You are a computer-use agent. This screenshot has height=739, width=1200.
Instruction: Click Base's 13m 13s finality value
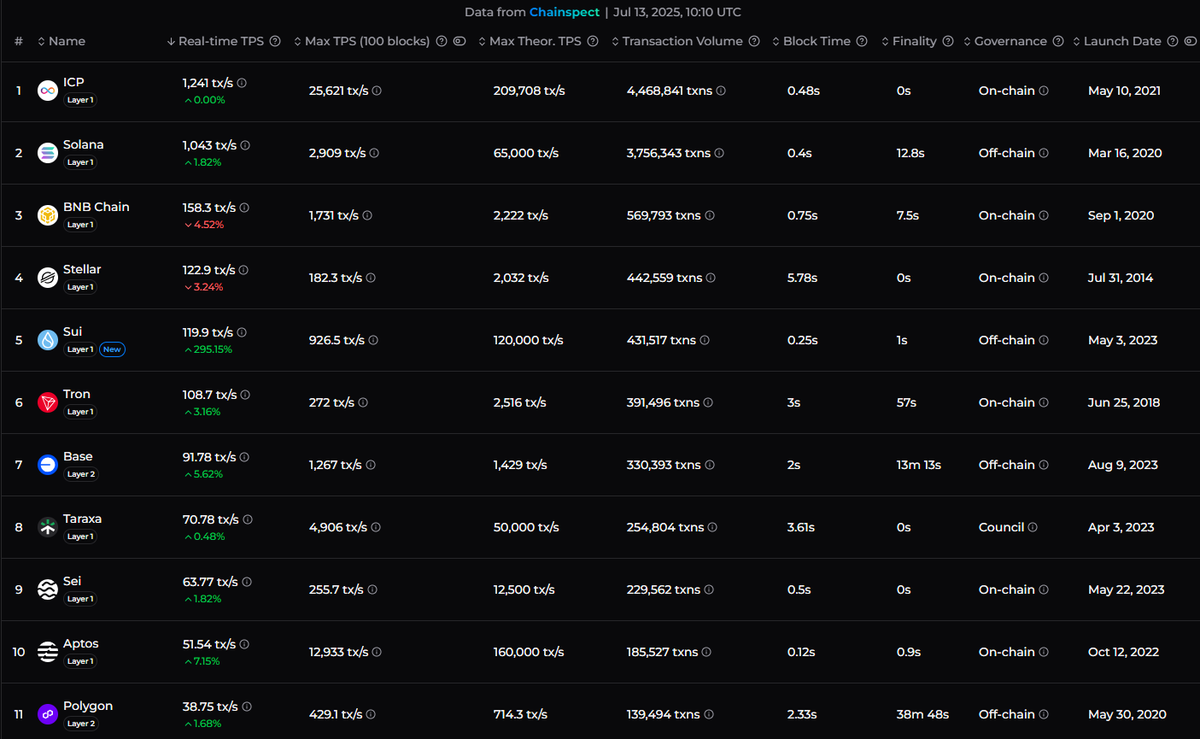click(919, 465)
